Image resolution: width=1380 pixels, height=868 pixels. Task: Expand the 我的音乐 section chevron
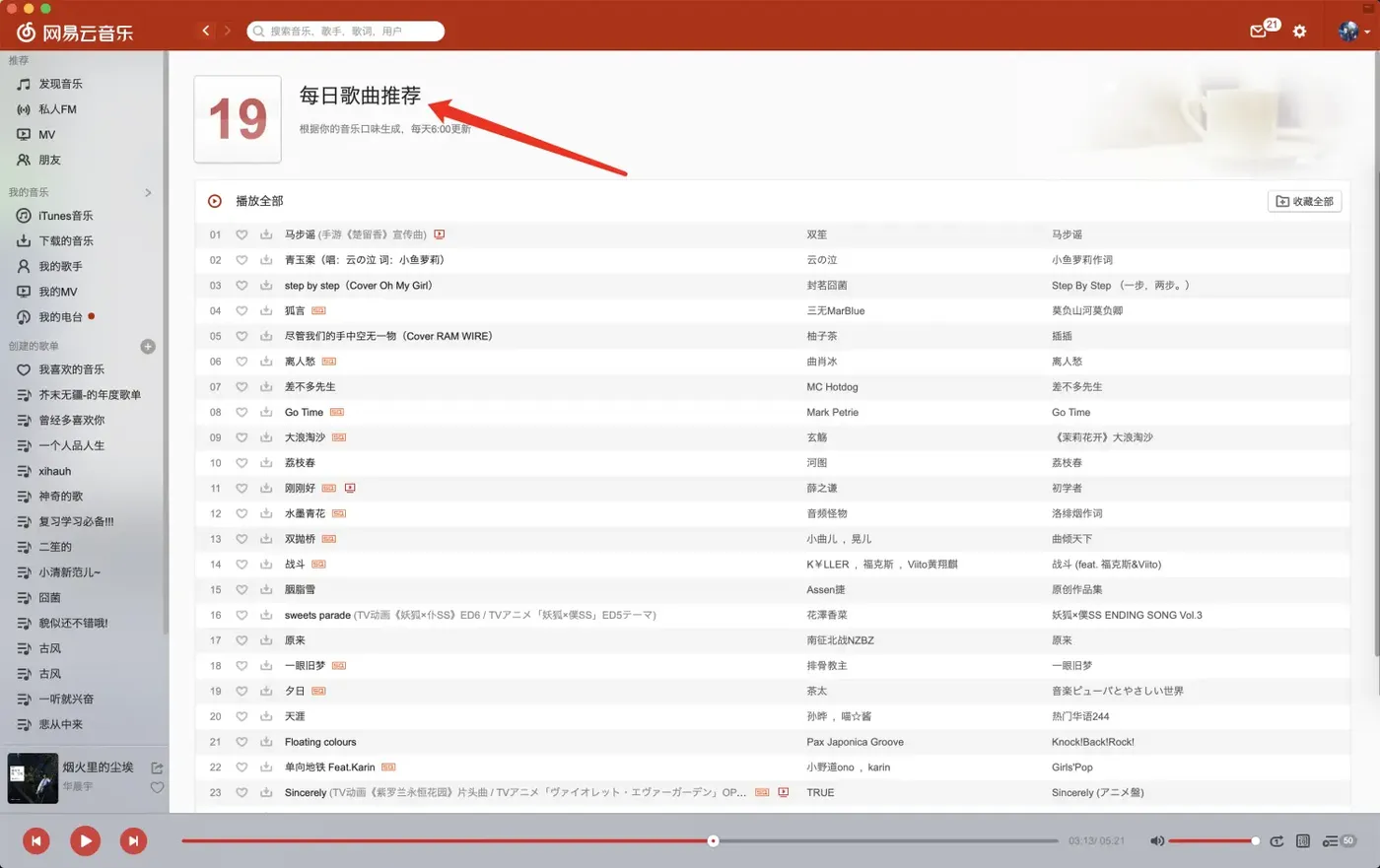click(148, 192)
